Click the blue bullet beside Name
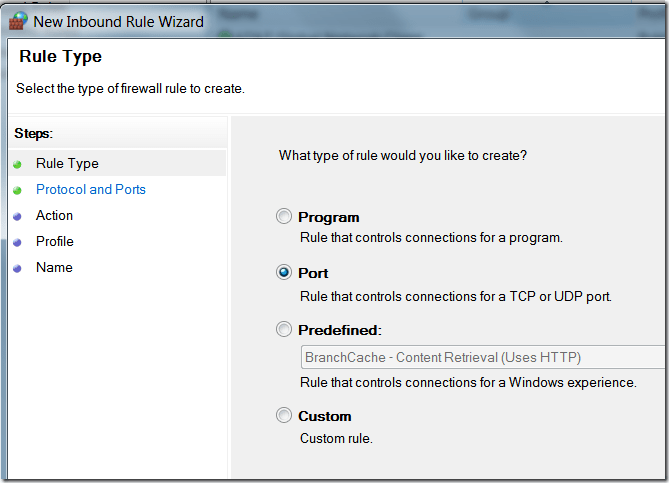This screenshot has height=483, width=669. (x=17, y=268)
